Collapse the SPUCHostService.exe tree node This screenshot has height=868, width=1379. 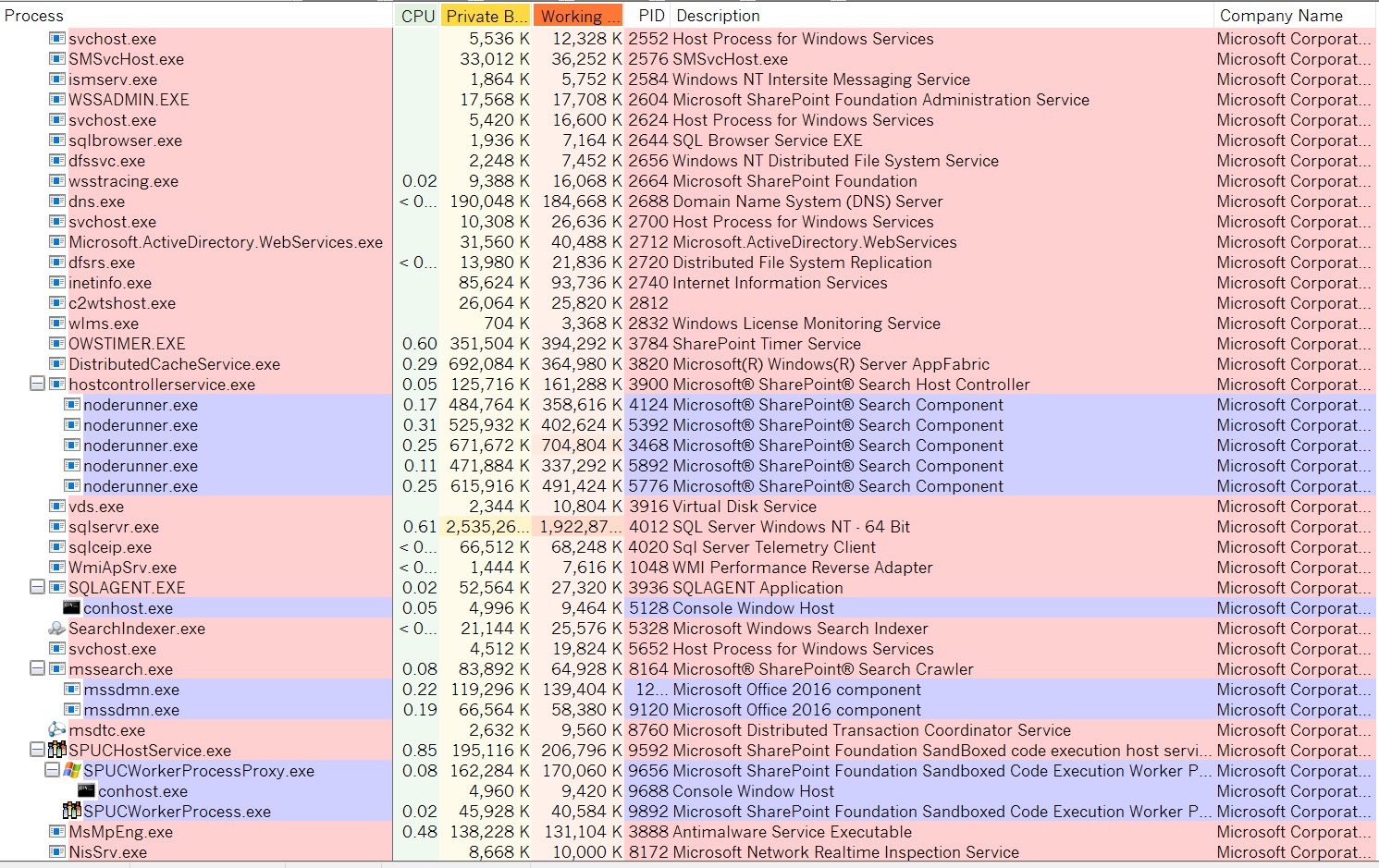[x=37, y=750]
